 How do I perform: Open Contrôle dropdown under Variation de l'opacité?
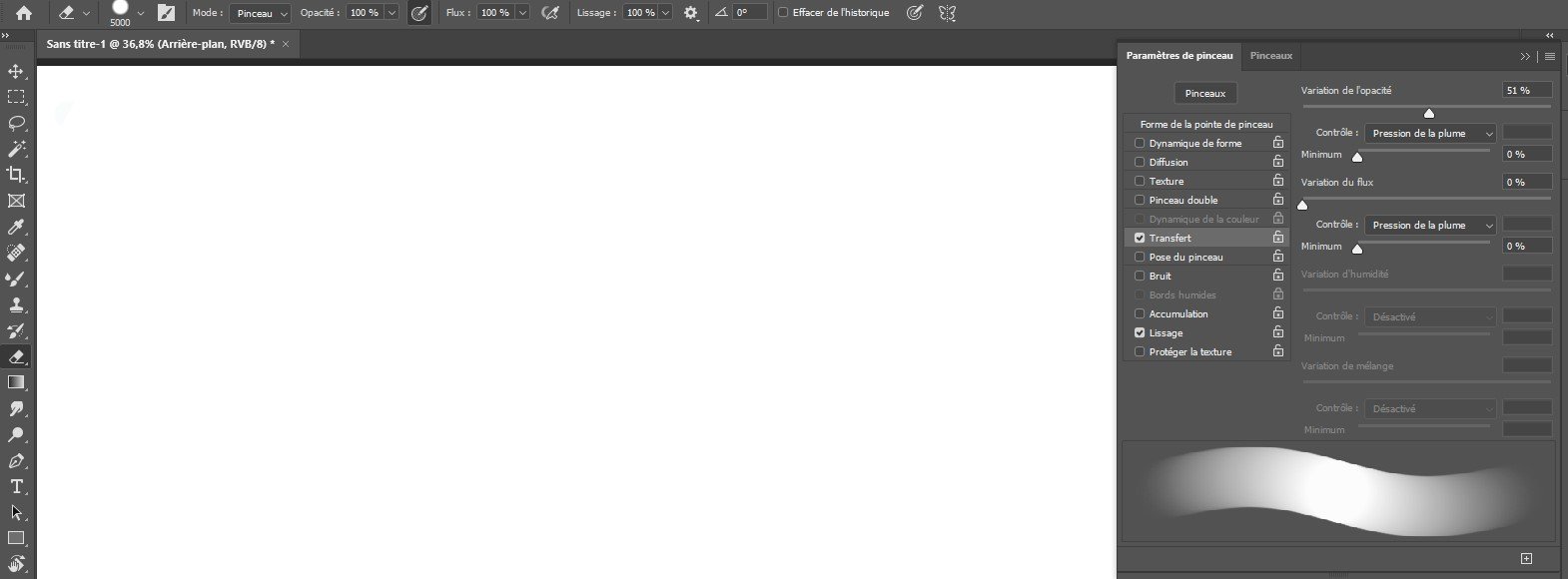pyautogui.click(x=1430, y=133)
